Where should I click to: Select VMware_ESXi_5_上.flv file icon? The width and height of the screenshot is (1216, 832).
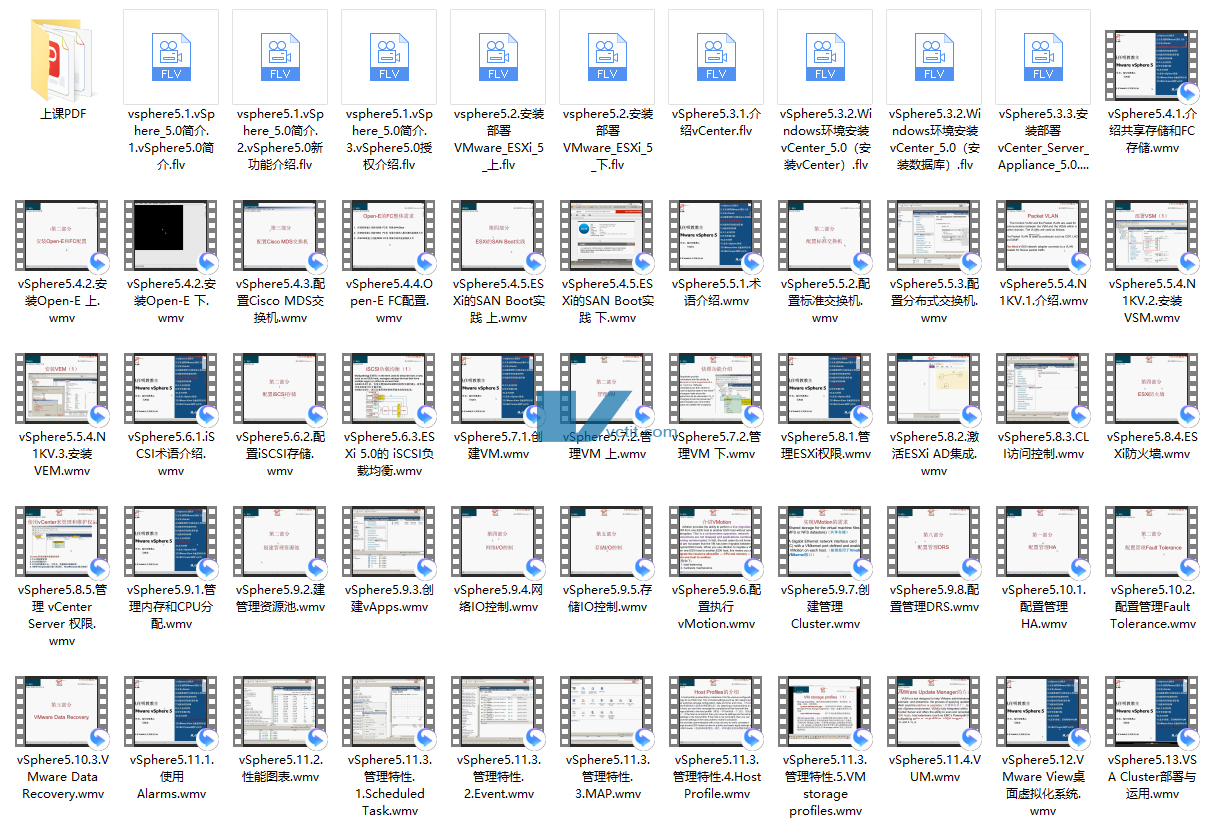click(x=498, y=56)
